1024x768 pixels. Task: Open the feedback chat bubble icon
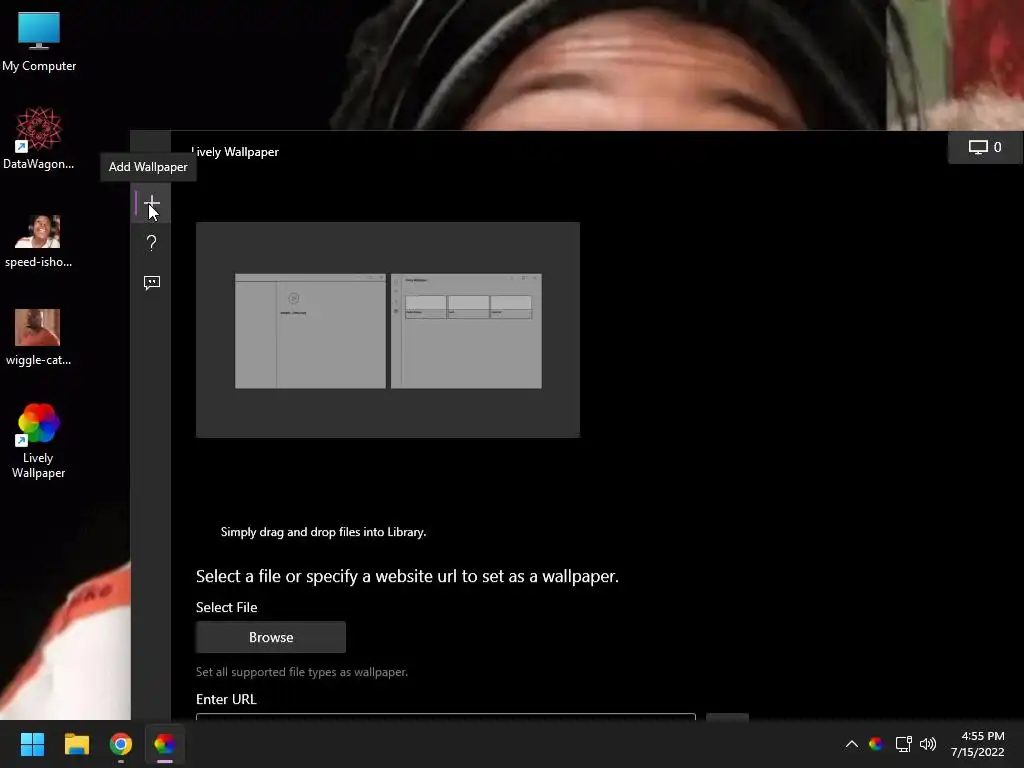click(x=152, y=282)
